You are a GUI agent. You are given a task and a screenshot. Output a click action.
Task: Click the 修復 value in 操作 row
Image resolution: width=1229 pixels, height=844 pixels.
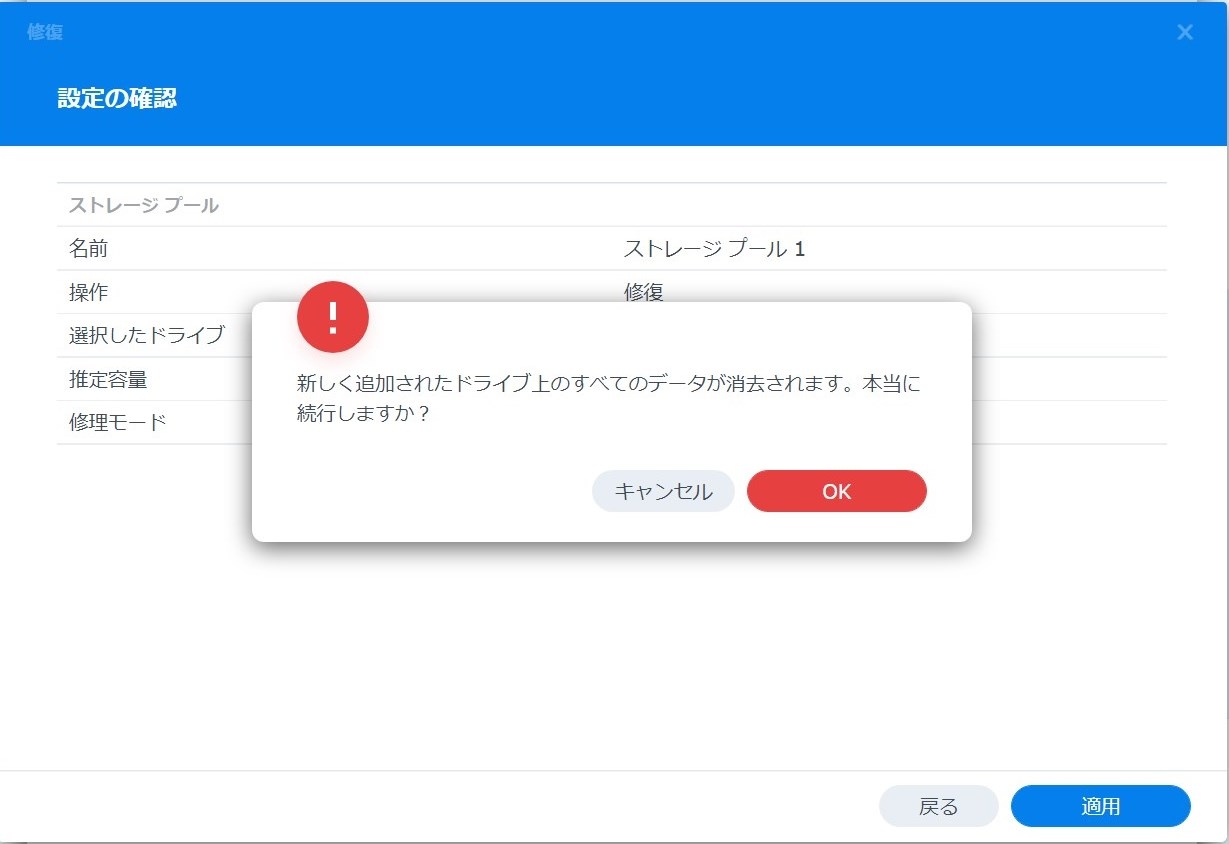644,292
